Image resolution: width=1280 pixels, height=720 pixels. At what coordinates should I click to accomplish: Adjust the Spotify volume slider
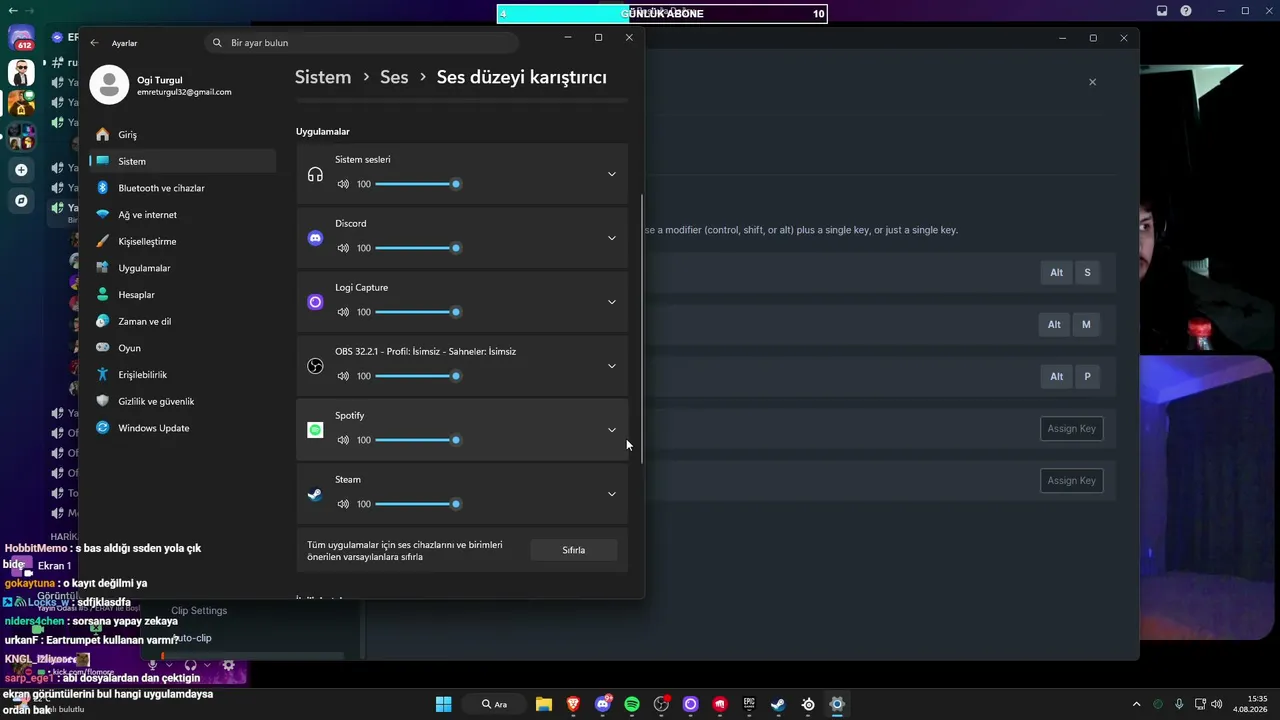tap(418, 440)
